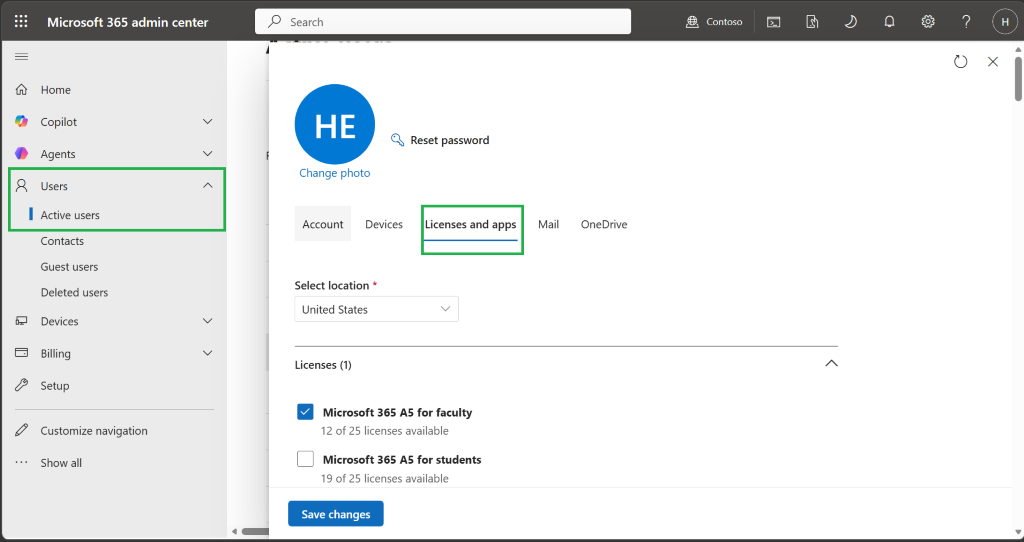Expand the Devices nav section chevron

pos(208,321)
